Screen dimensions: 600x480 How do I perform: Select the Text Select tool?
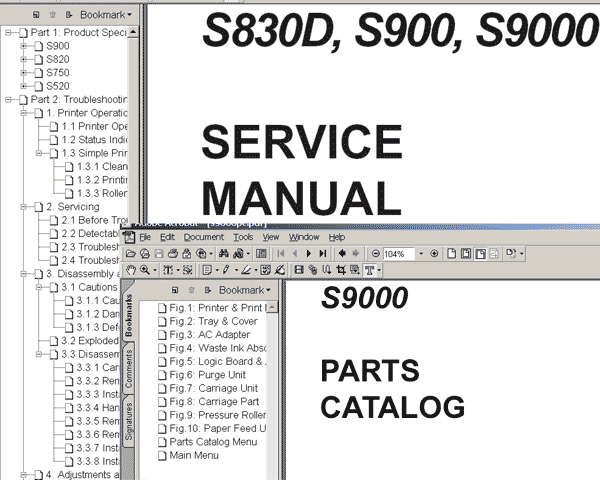(x=168, y=270)
